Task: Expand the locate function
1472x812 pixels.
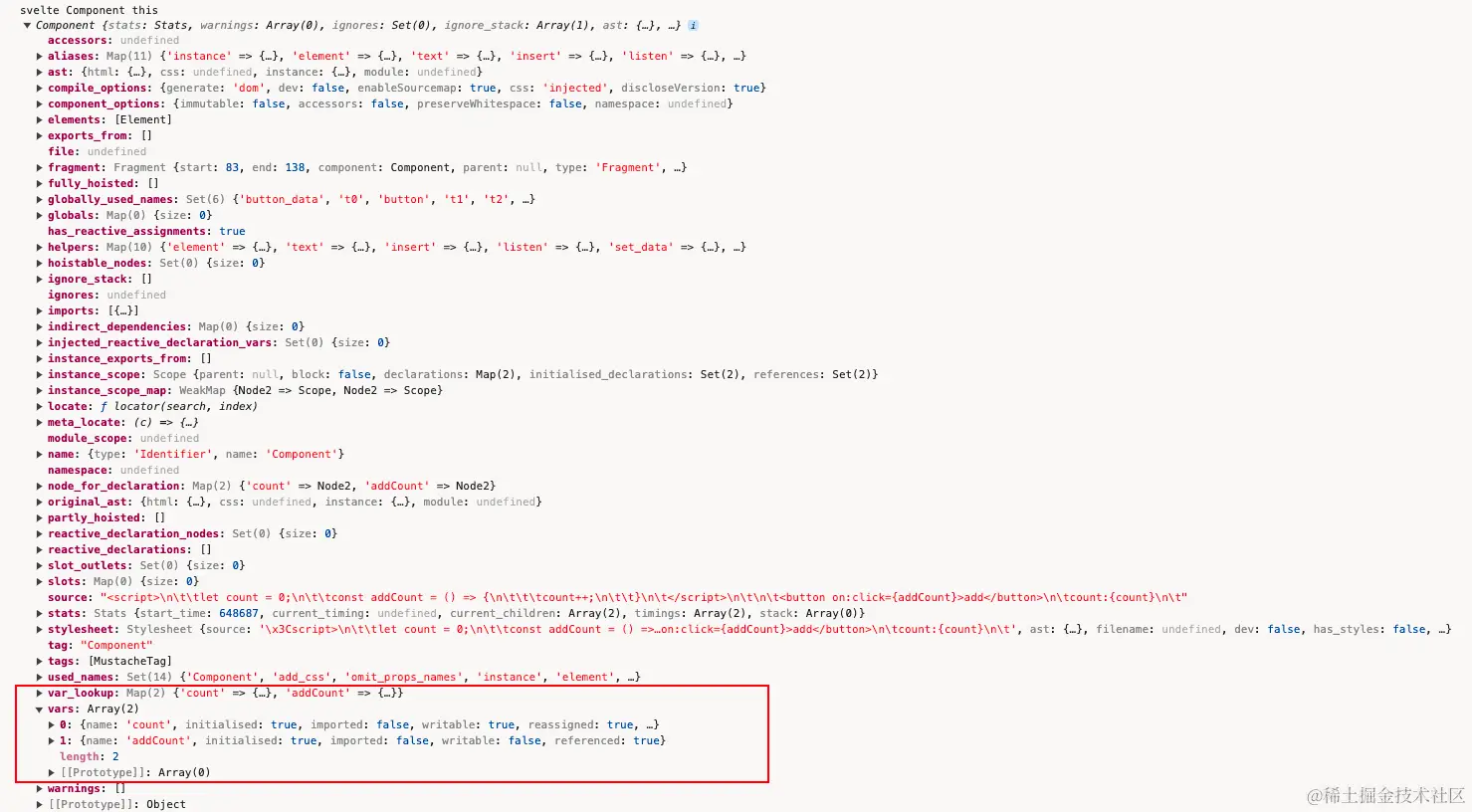Action: pyautogui.click(x=39, y=407)
